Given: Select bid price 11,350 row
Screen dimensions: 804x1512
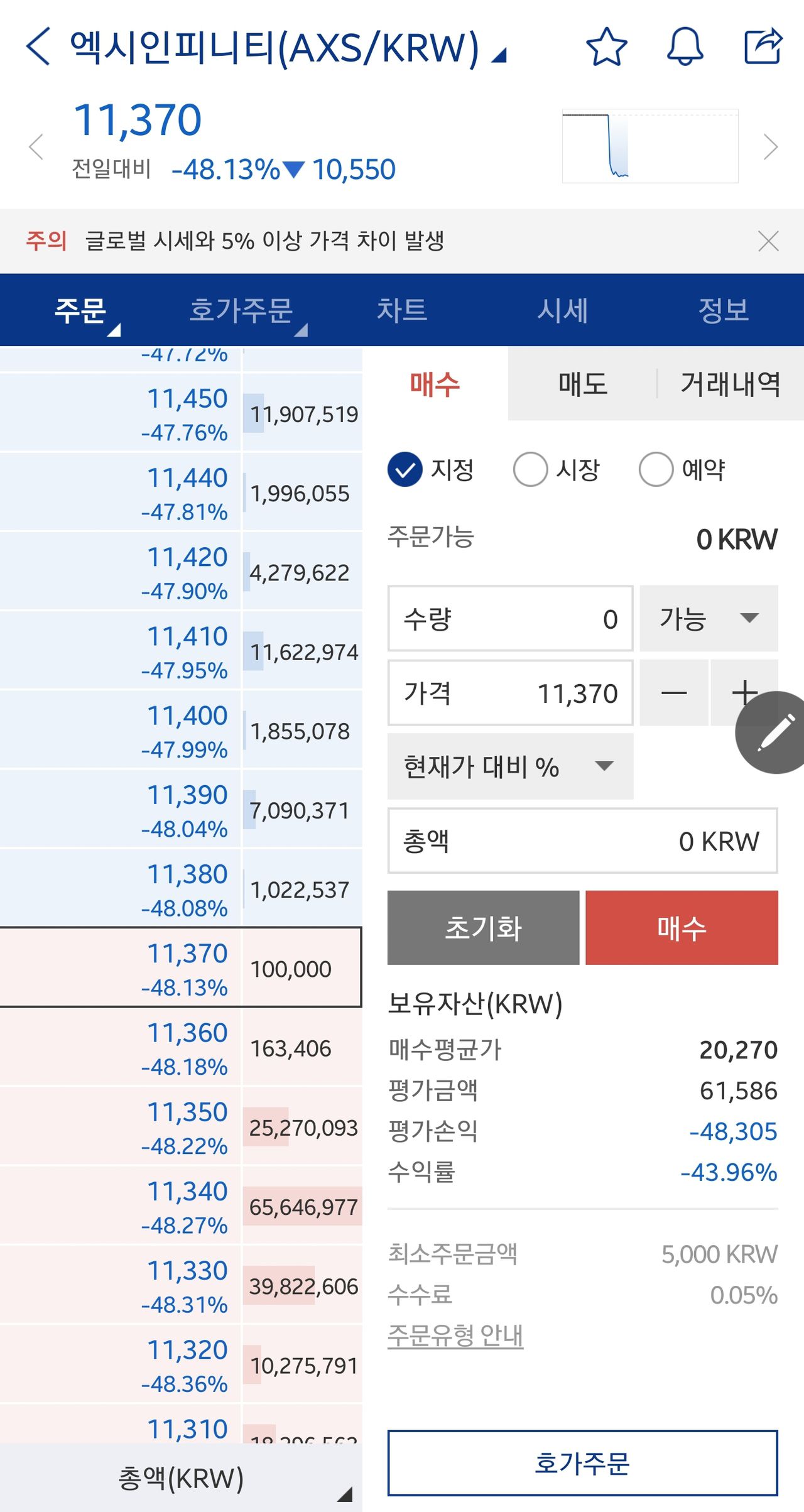Looking at the screenshot, I should (x=181, y=1127).
